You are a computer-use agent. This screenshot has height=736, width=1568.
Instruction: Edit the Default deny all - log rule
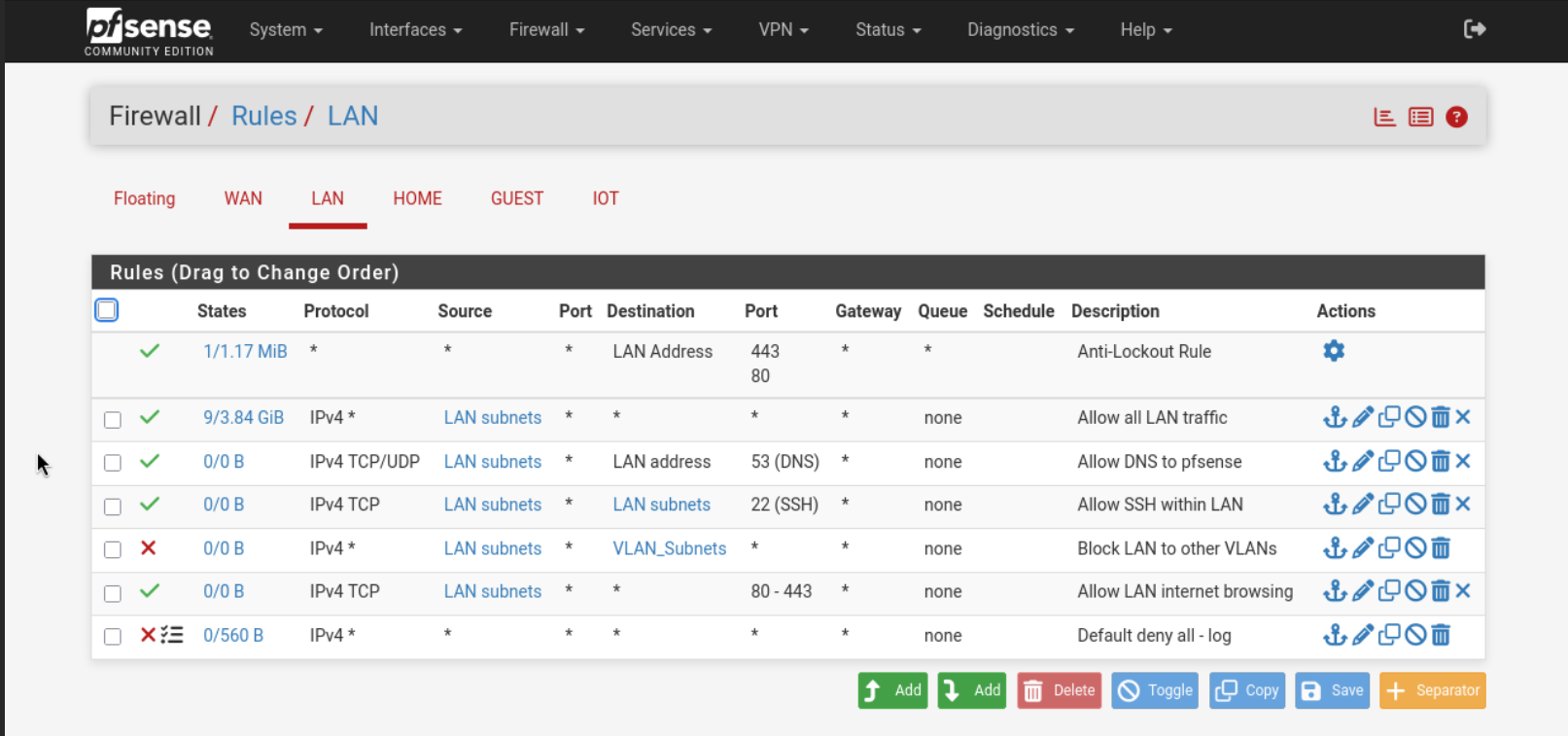click(x=1363, y=635)
